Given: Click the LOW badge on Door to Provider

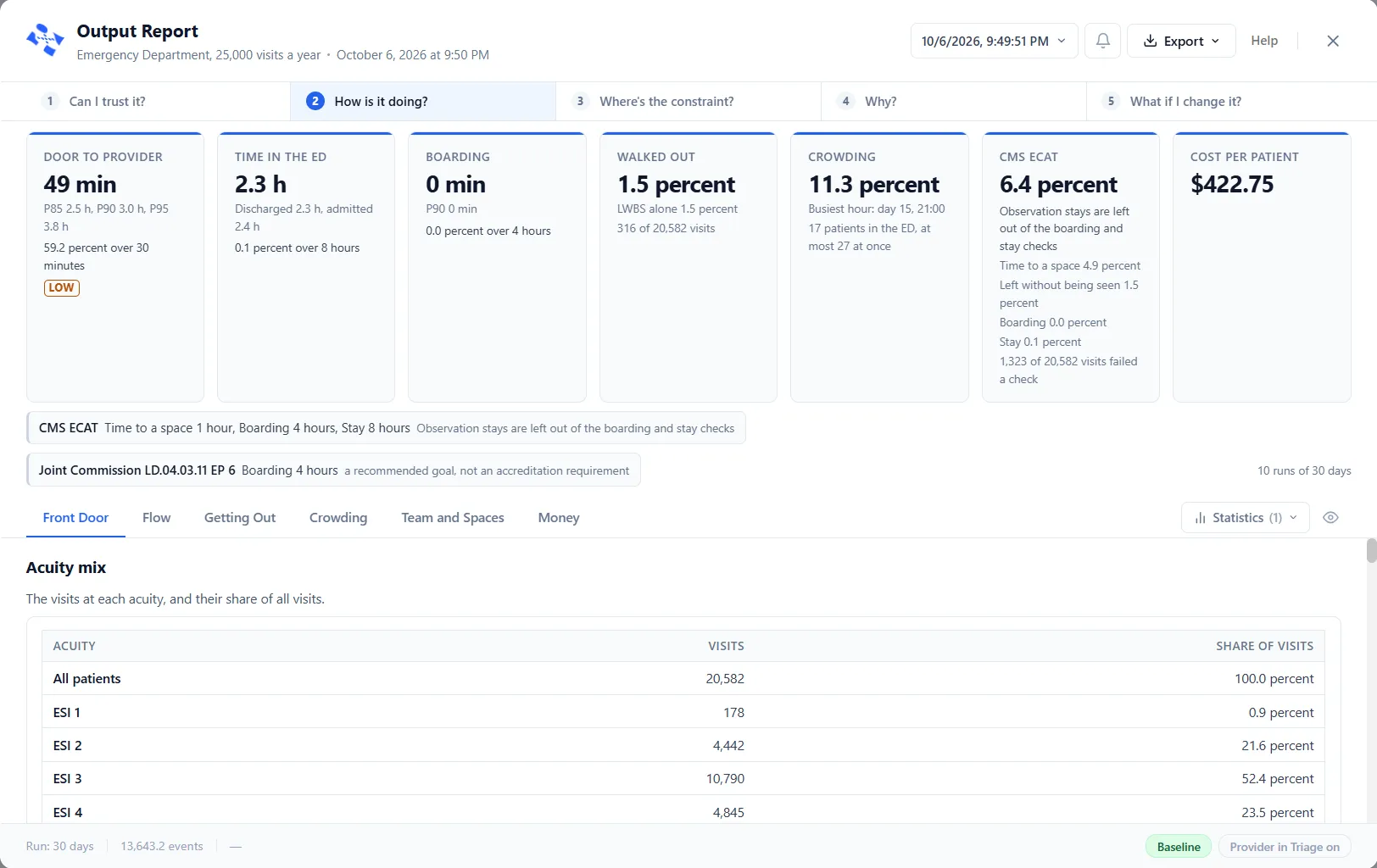Looking at the screenshot, I should click(61, 288).
